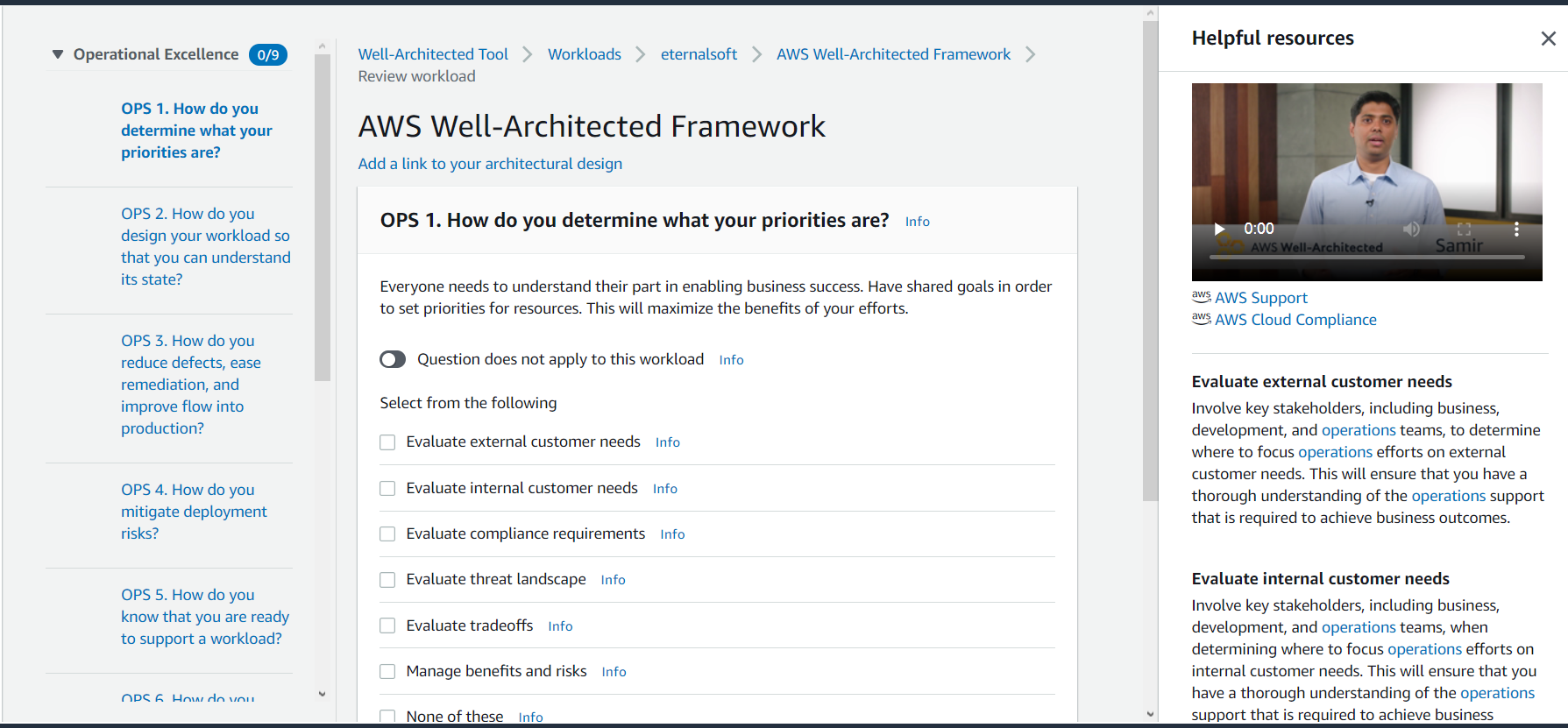Open Info for None of these

[530, 717]
